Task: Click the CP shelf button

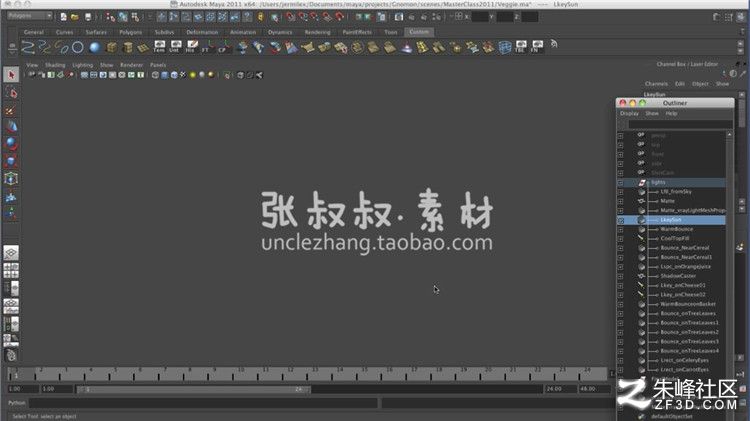Action: [x=224, y=46]
